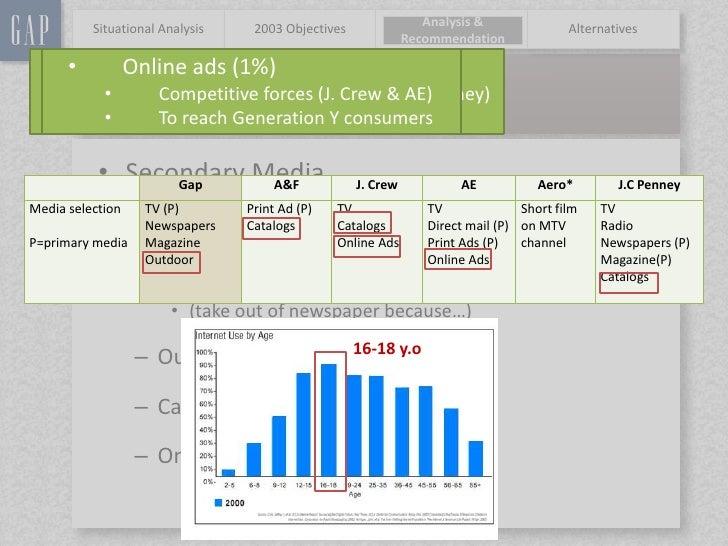Click 'Print Ads (P)' in AE column
Viewport: 728px width, 546px height.
[462, 243]
